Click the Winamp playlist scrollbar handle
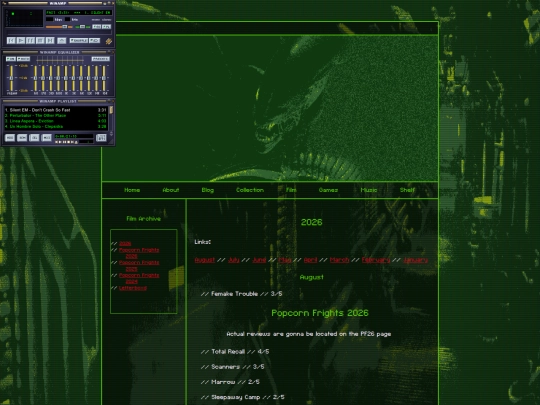 (x=111, y=110)
